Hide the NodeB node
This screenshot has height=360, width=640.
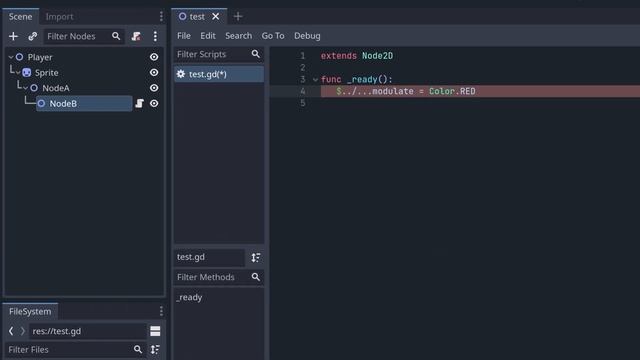[154, 103]
